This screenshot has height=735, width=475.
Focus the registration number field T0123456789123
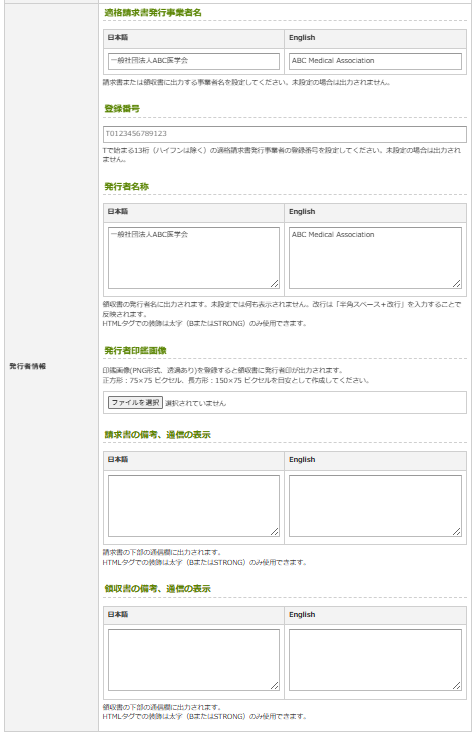coord(285,134)
